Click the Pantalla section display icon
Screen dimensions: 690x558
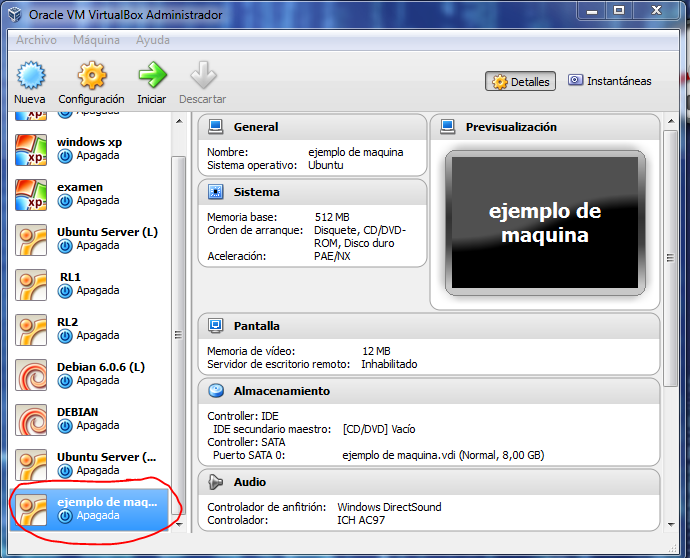pyautogui.click(x=216, y=326)
